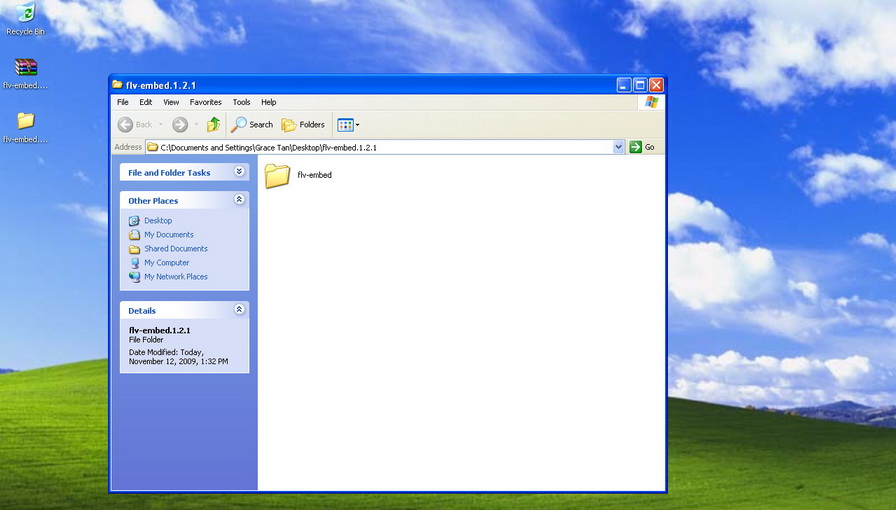Click the My Computer icon in sidebar
Screen dimensions: 896x510
point(134,263)
